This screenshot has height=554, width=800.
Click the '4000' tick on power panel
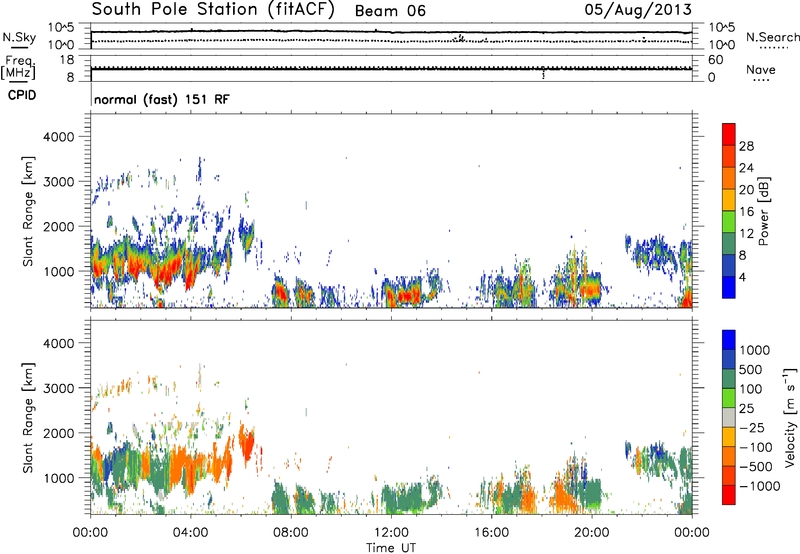(x=59, y=137)
